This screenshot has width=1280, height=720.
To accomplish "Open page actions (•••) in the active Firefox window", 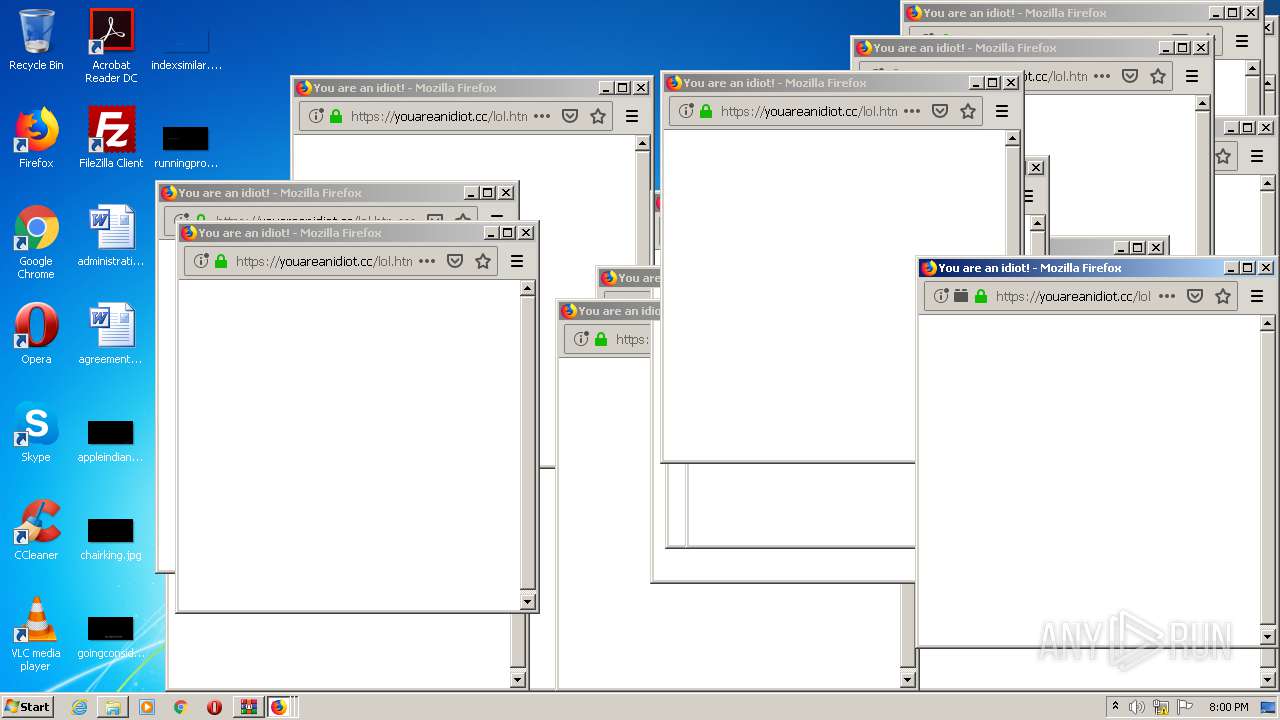I will tap(1167, 296).
